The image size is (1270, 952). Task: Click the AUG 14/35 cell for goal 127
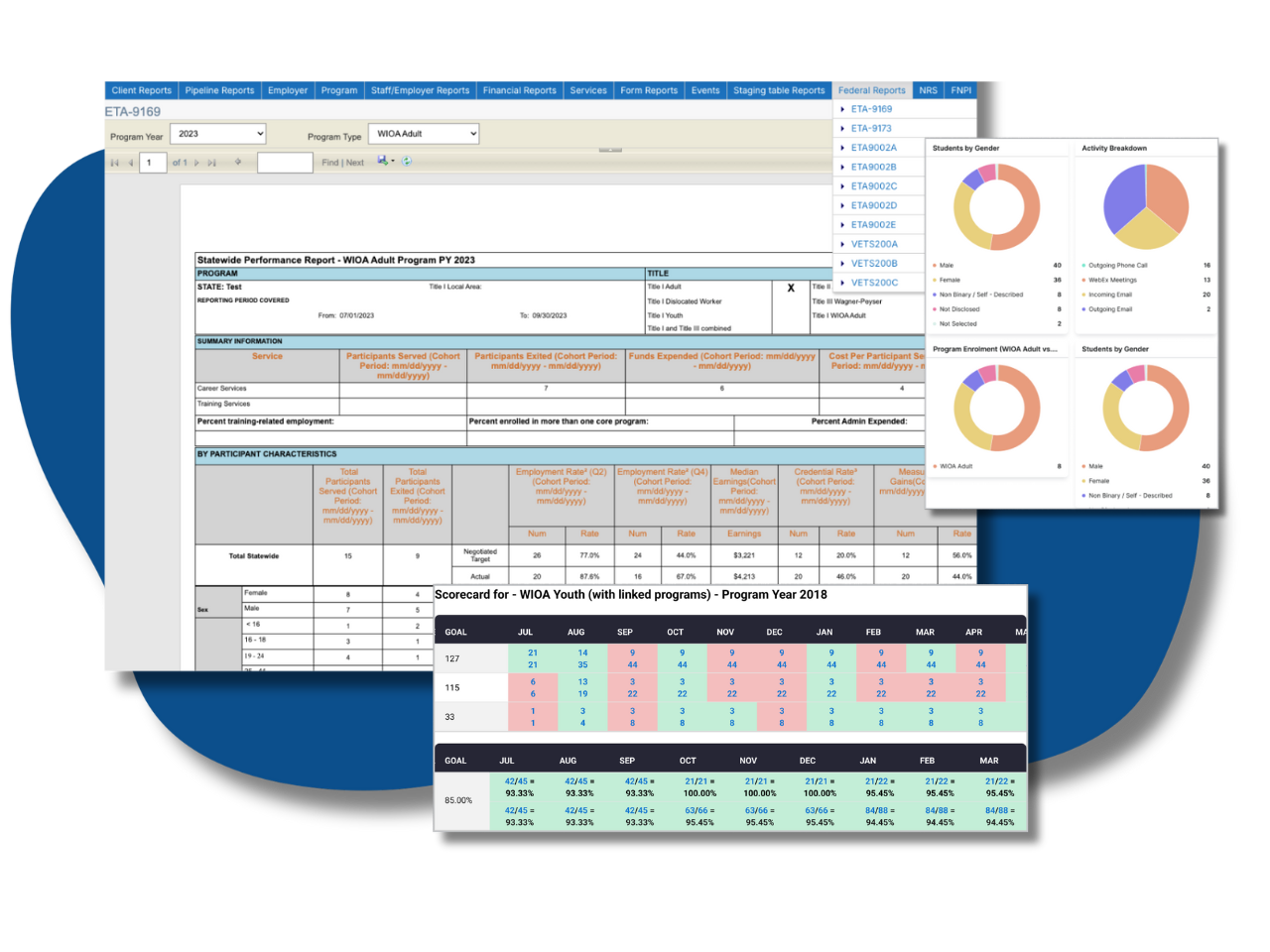tap(582, 659)
